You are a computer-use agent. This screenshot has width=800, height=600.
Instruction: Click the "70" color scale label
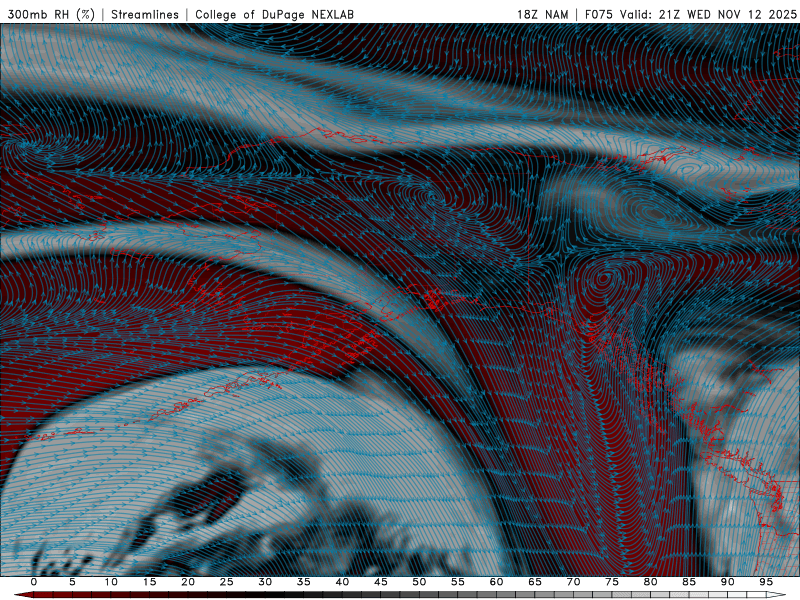click(573, 582)
